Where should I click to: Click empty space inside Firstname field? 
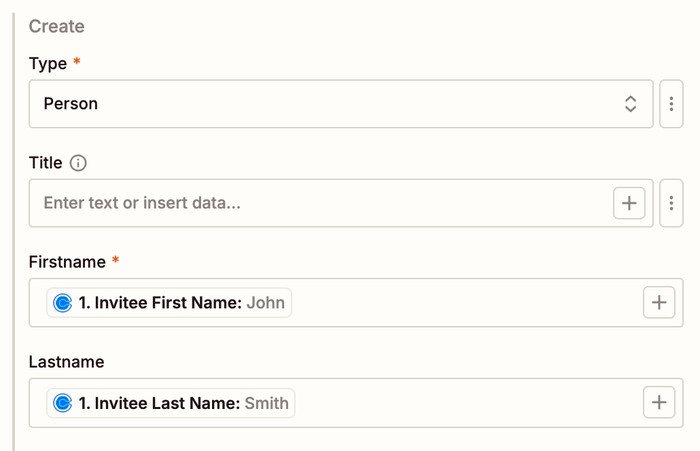pos(460,303)
